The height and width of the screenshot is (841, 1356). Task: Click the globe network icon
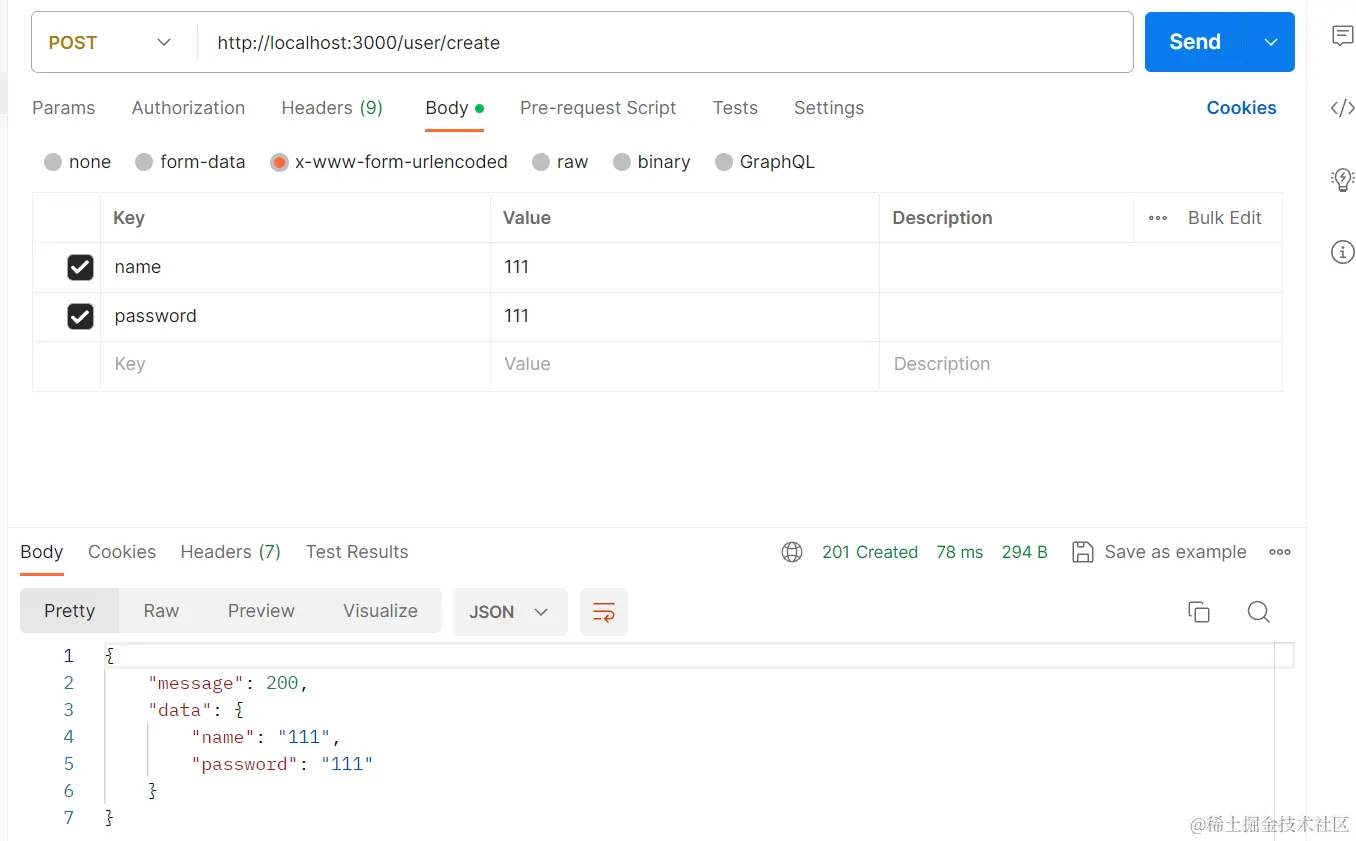[792, 552]
